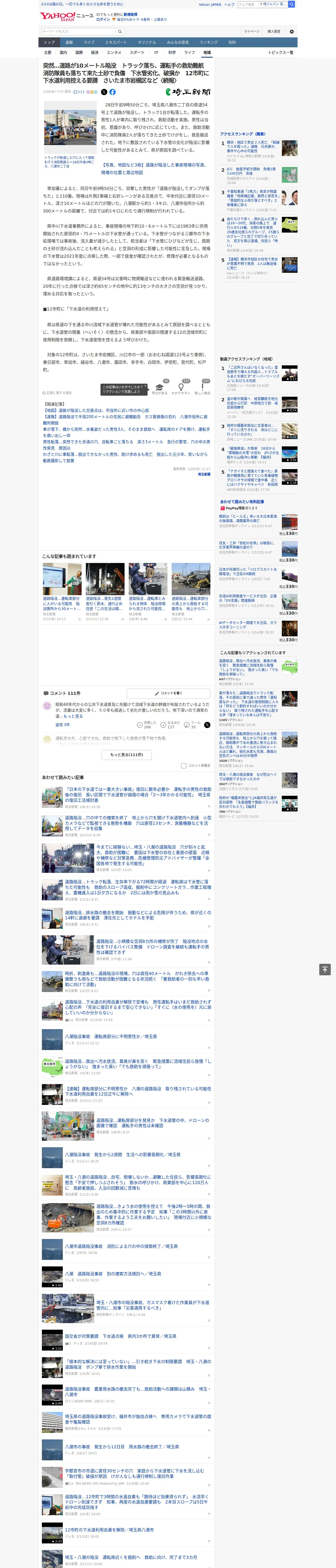Open スポーツ category
The image size is (336, 1568).
137,52
